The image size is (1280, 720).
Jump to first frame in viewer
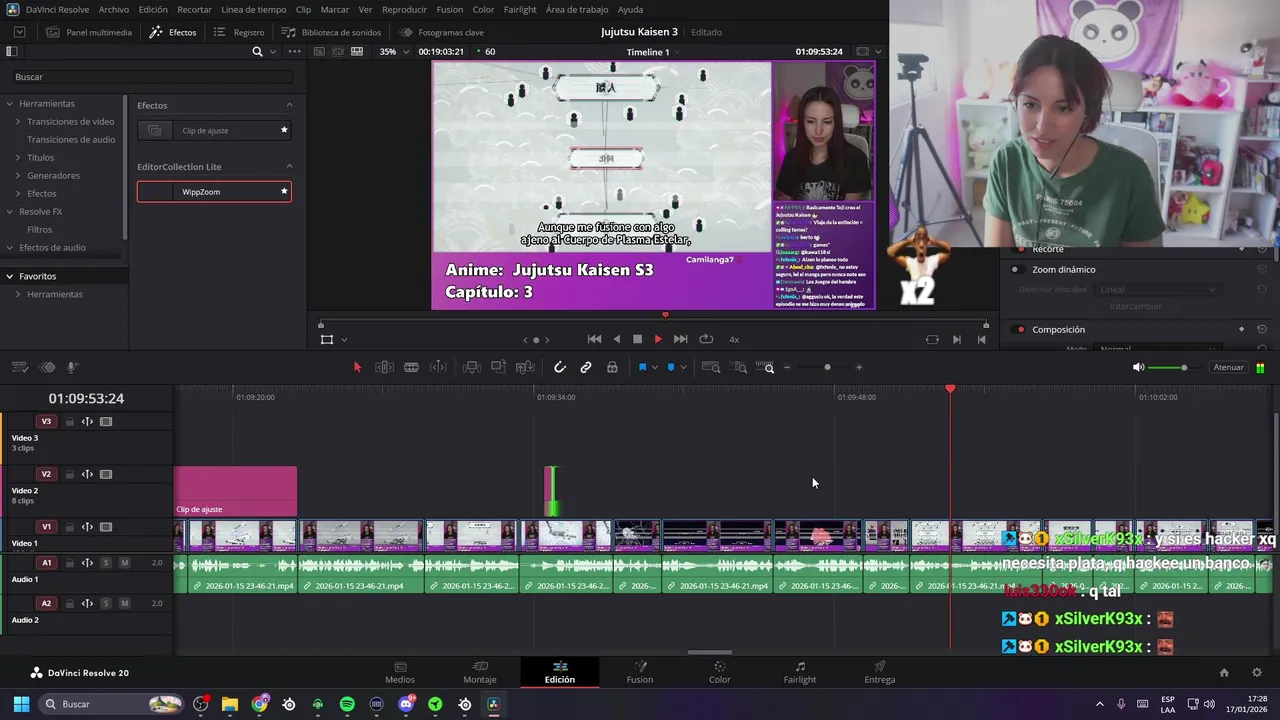coord(594,339)
